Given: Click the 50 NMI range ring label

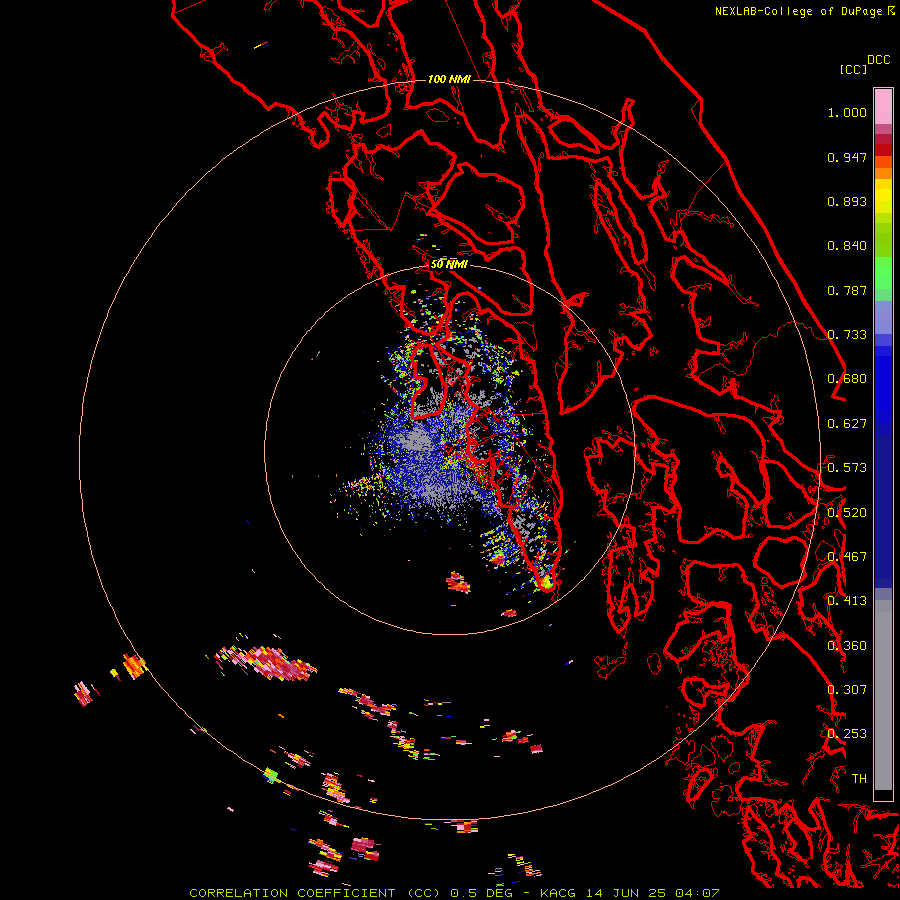Looking at the screenshot, I should (449, 264).
